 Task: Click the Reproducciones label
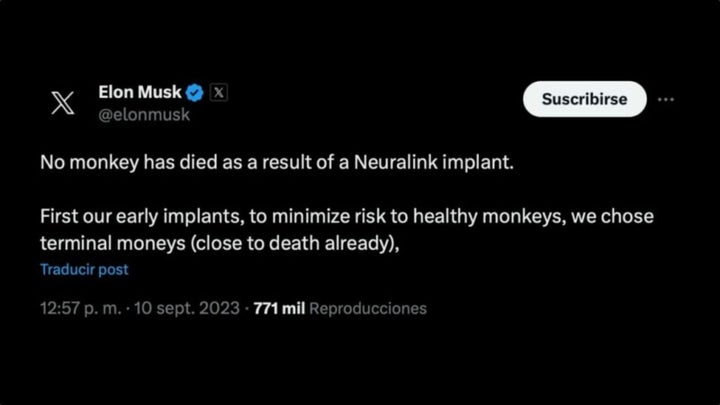(x=368, y=308)
